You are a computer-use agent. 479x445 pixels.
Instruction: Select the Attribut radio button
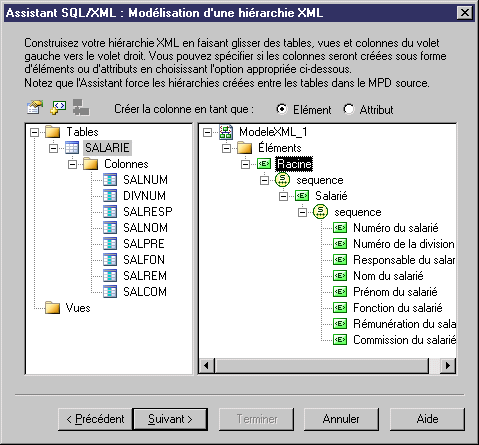coord(349,109)
